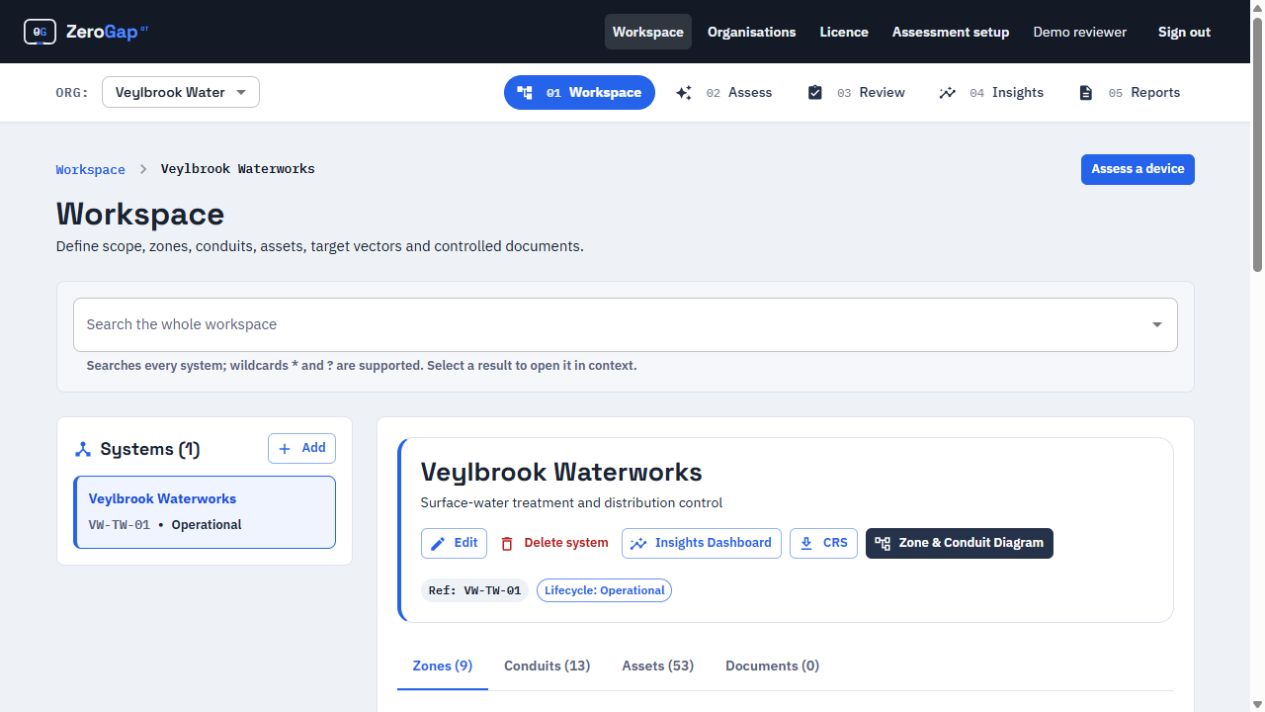Open the Insights Dashboard button
This screenshot has height=712, width=1265.
[702, 543]
